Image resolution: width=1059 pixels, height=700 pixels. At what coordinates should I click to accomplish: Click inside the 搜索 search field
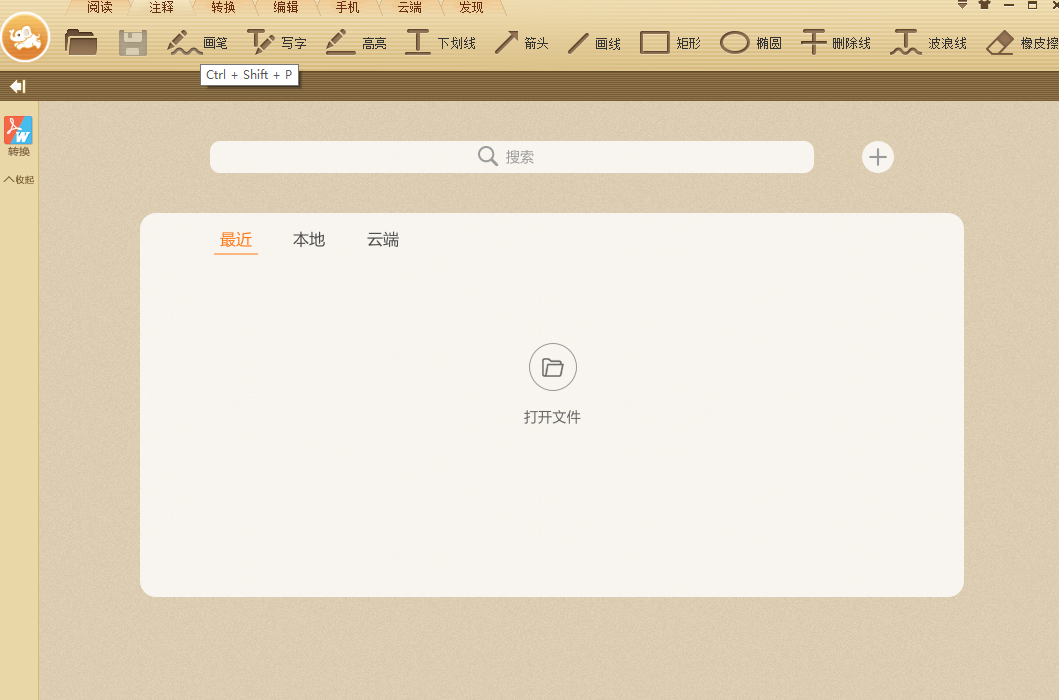[512, 157]
